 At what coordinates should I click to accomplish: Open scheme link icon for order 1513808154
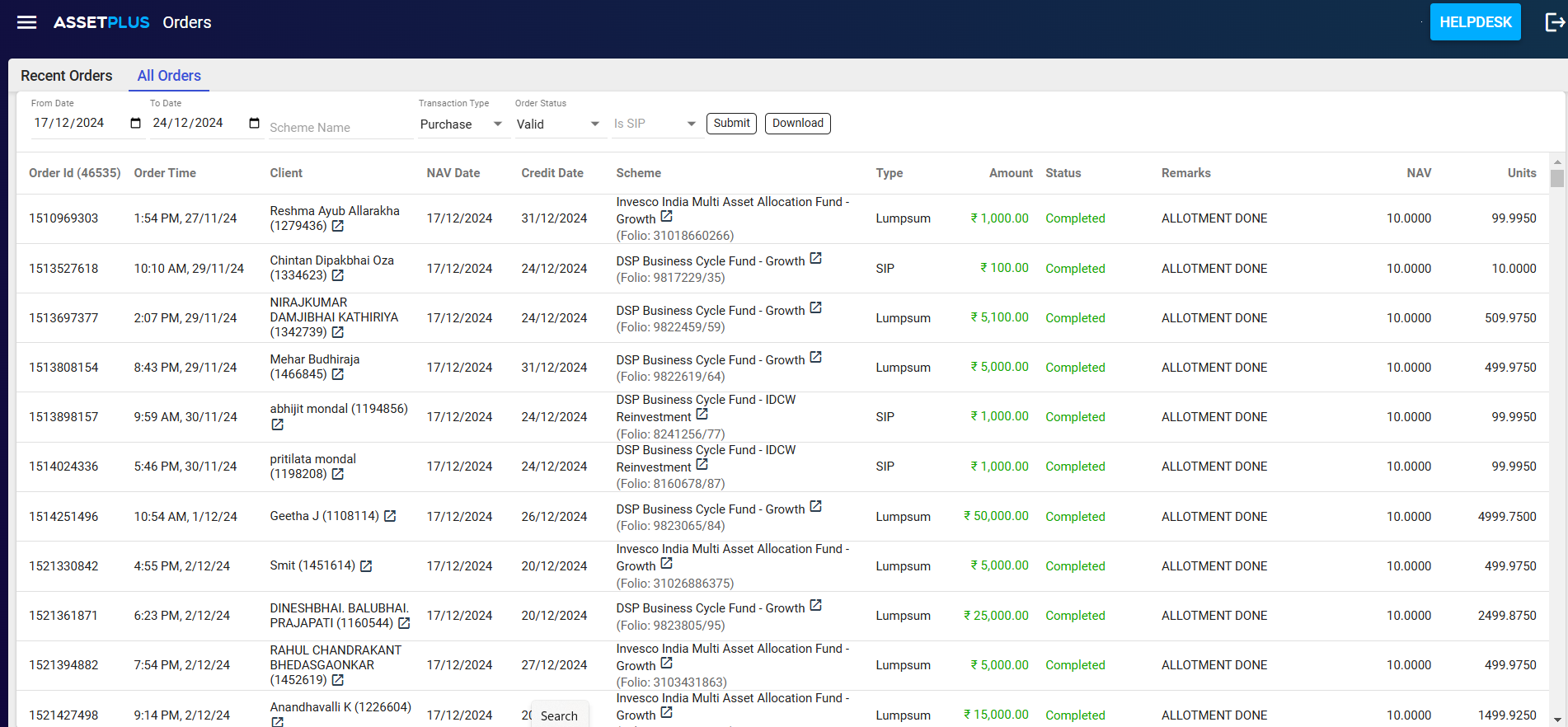pyautogui.click(x=816, y=357)
